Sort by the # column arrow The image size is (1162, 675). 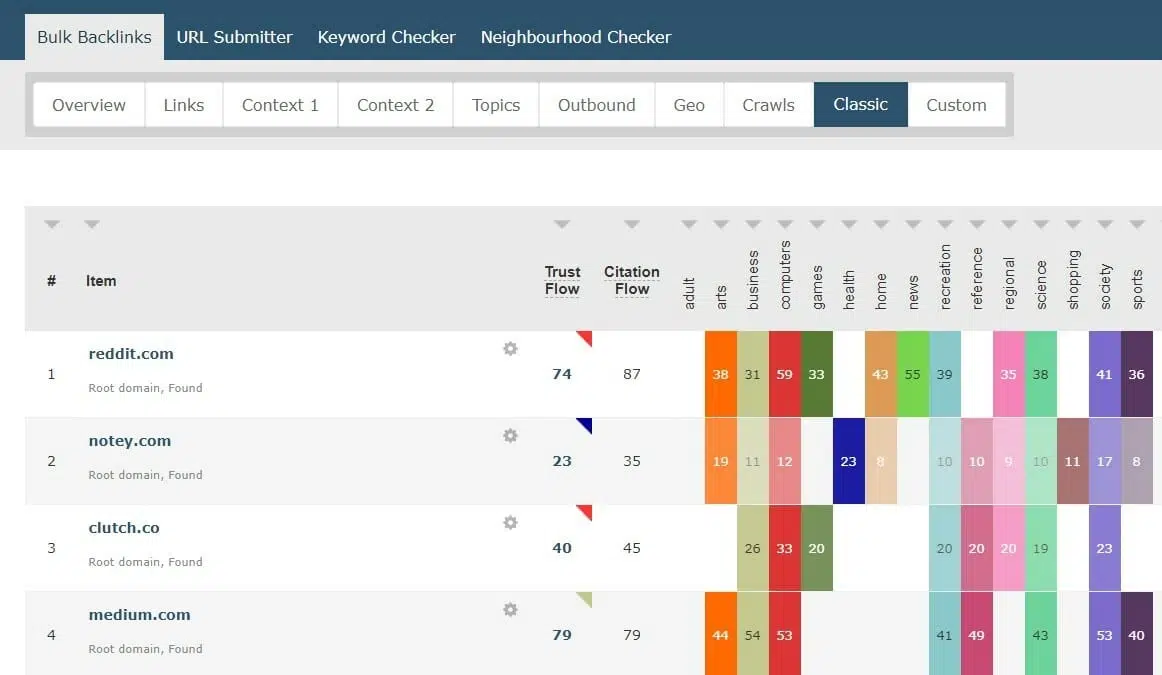[51, 224]
